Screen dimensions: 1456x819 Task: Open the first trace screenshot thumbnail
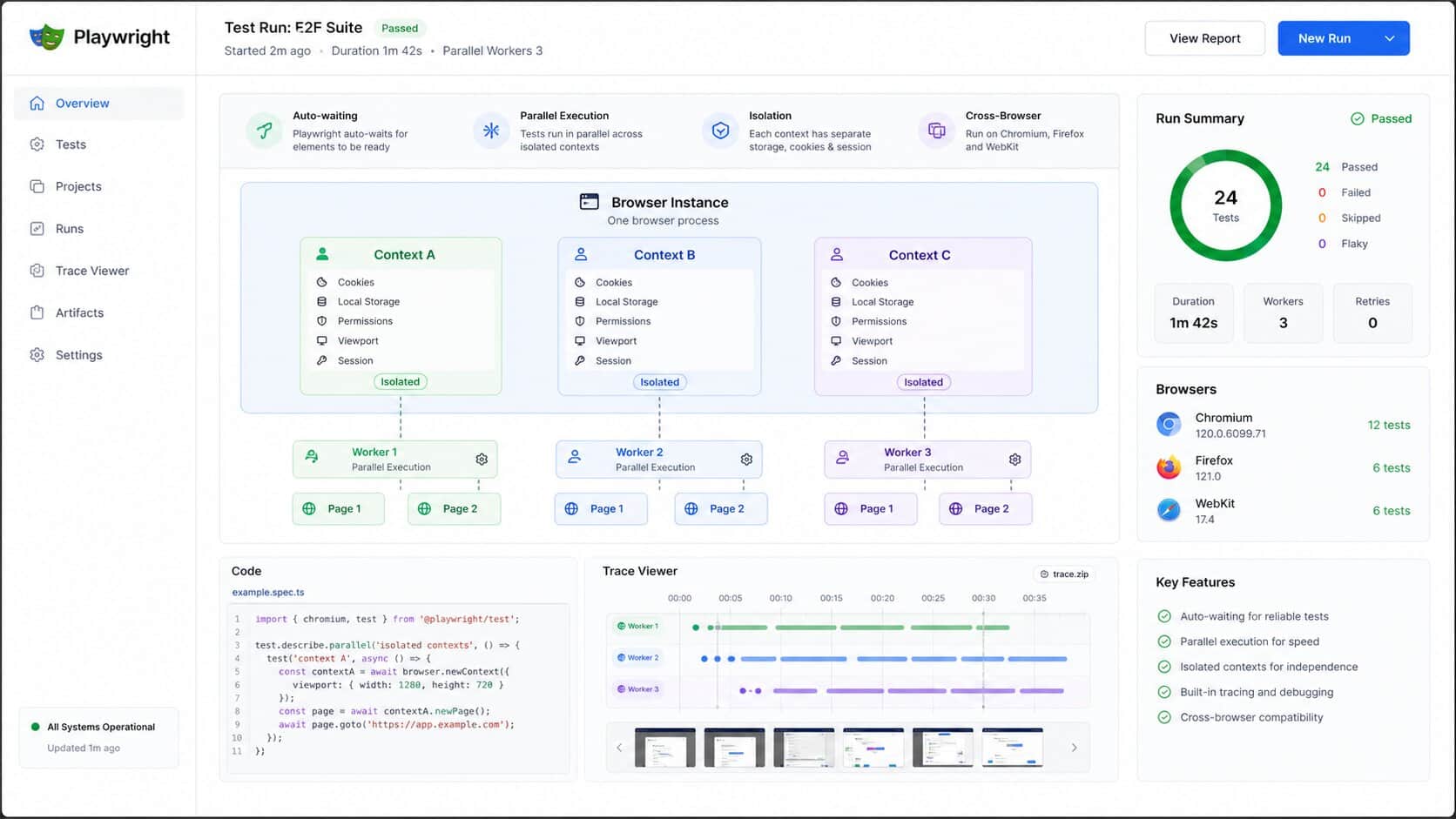tap(665, 748)
